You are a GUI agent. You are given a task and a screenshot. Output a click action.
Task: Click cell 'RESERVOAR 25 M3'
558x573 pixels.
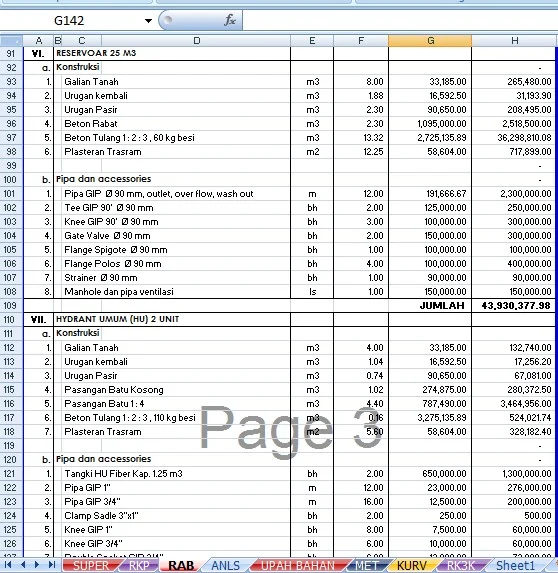(96, 53)
